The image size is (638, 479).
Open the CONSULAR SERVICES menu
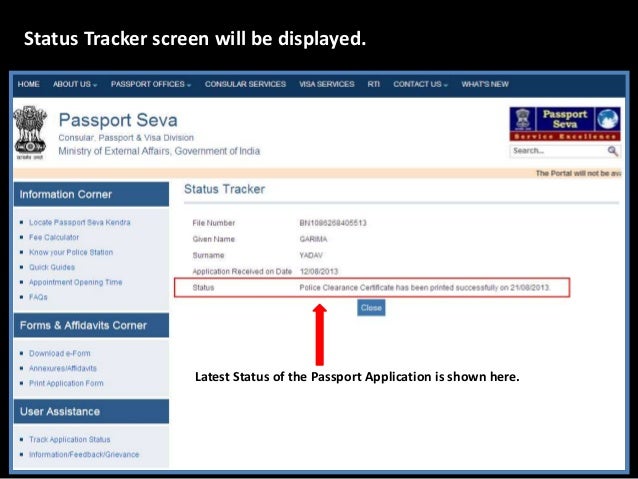[x=245, y=84]
